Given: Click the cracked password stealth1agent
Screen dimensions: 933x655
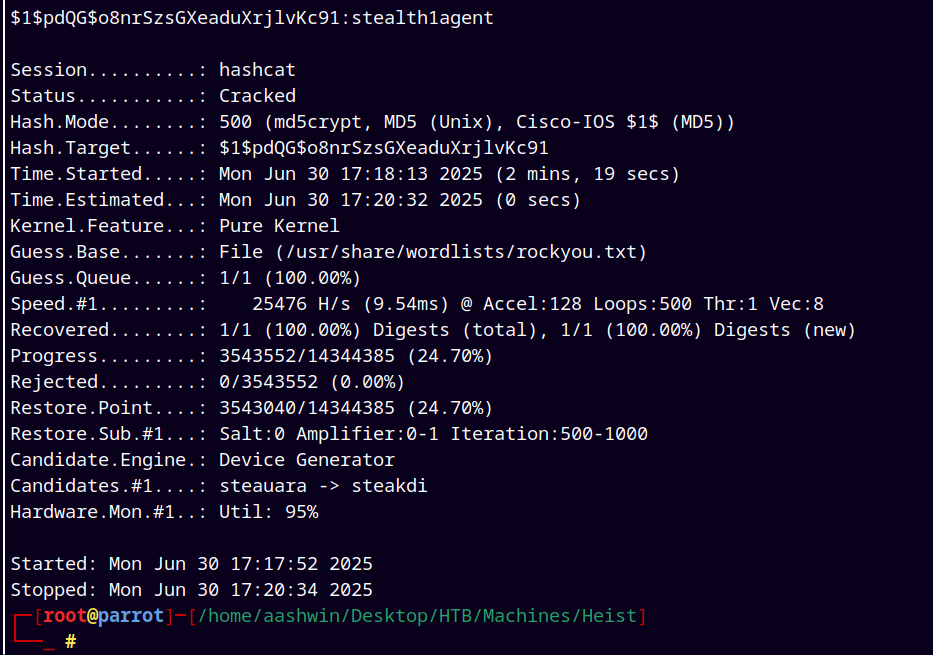Looking at the screenshot, I should pyautogui.click(x=422, y=18).
